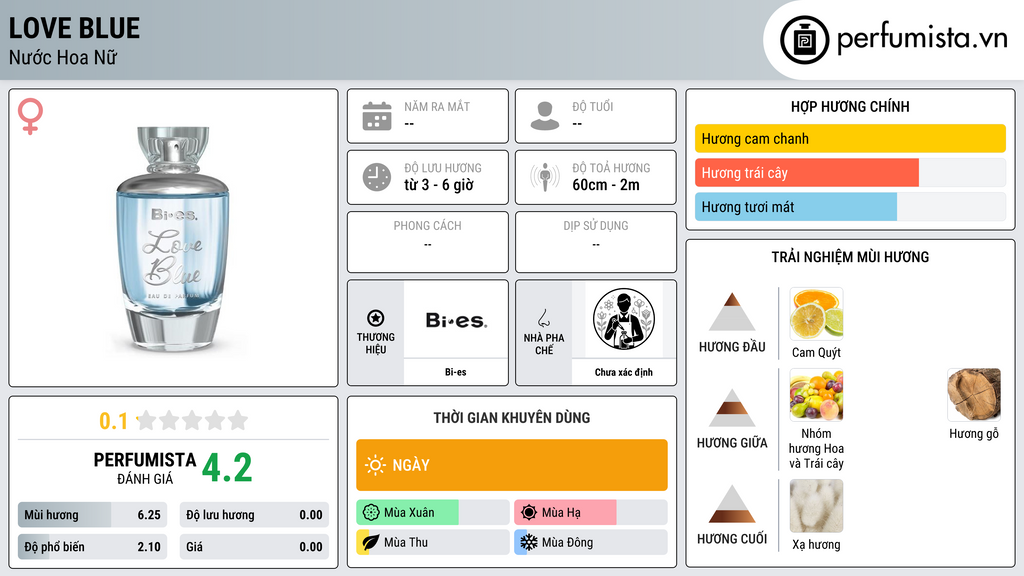This screenshot has width=1024, height=576.
Task: Click the Bi-es brand logo
Action: tap(456, 320)
